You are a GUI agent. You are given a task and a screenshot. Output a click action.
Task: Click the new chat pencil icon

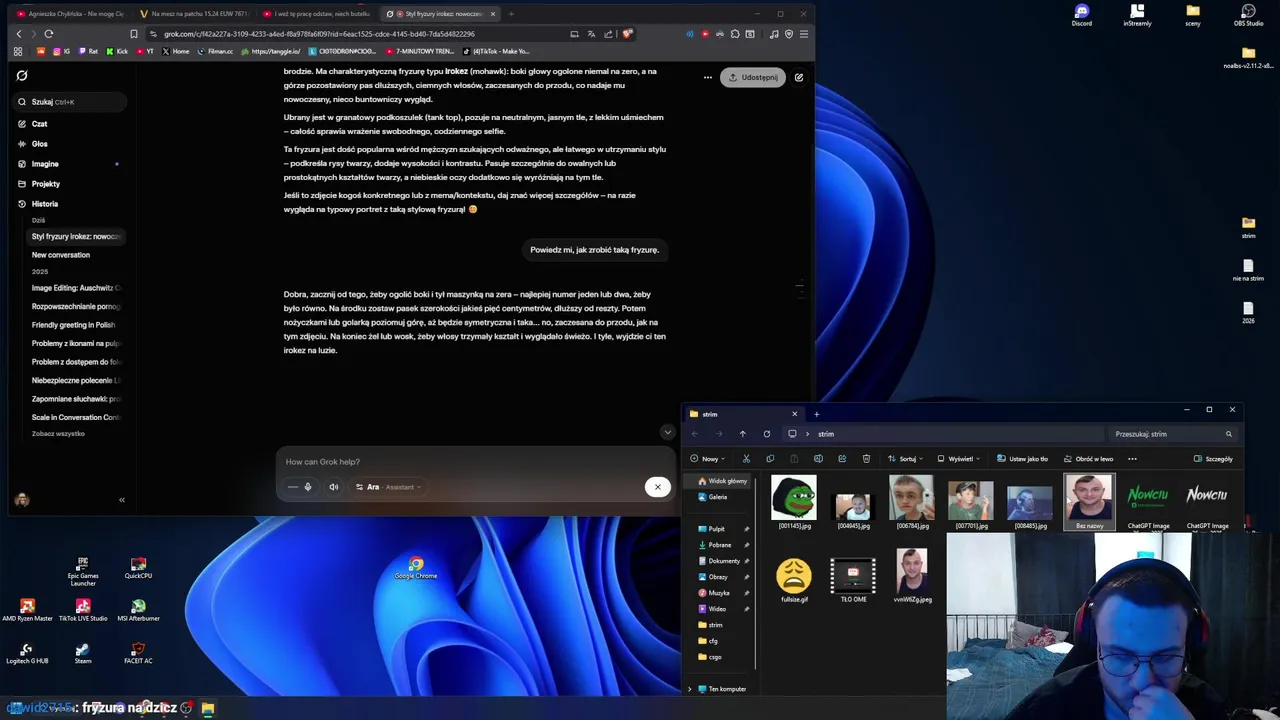799,77
